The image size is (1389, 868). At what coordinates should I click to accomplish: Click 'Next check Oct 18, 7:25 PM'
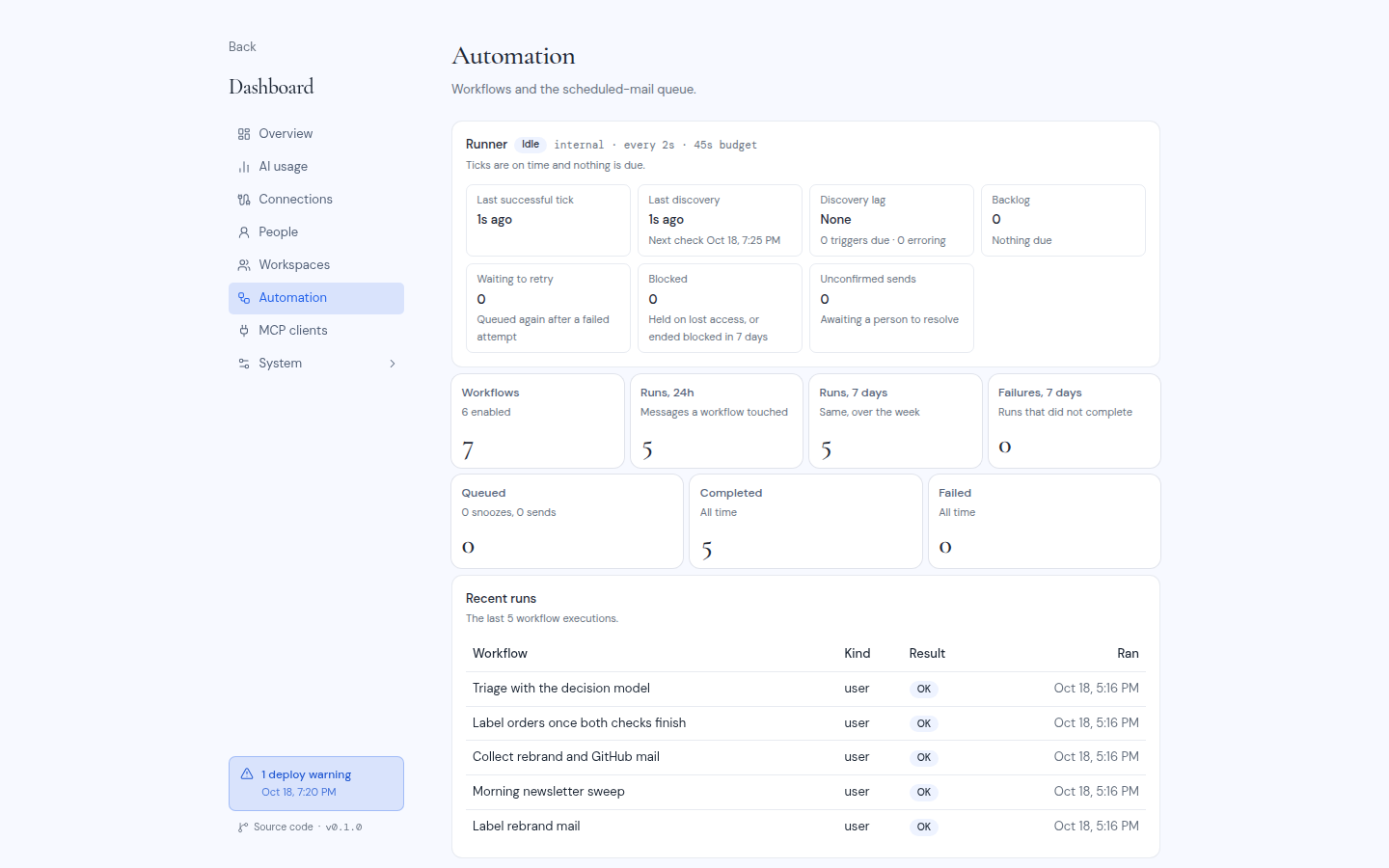pyautogui.click(x=715, y=241)
